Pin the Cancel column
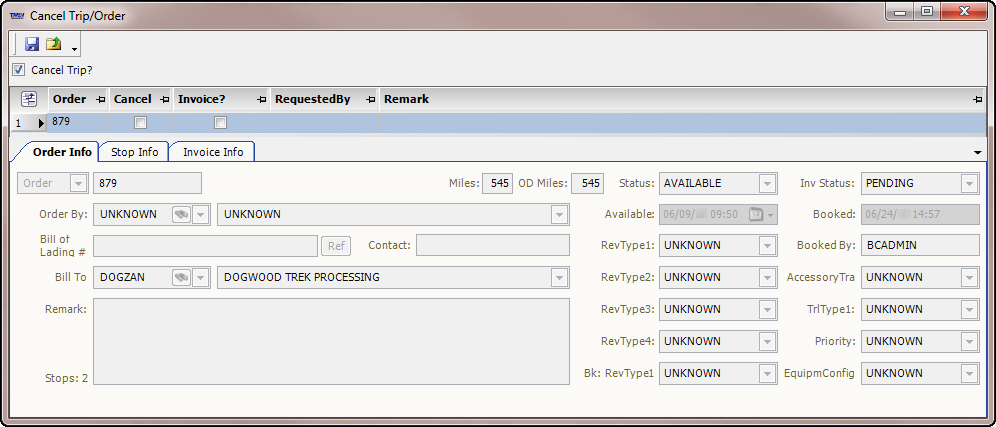 tap(165, 100)
